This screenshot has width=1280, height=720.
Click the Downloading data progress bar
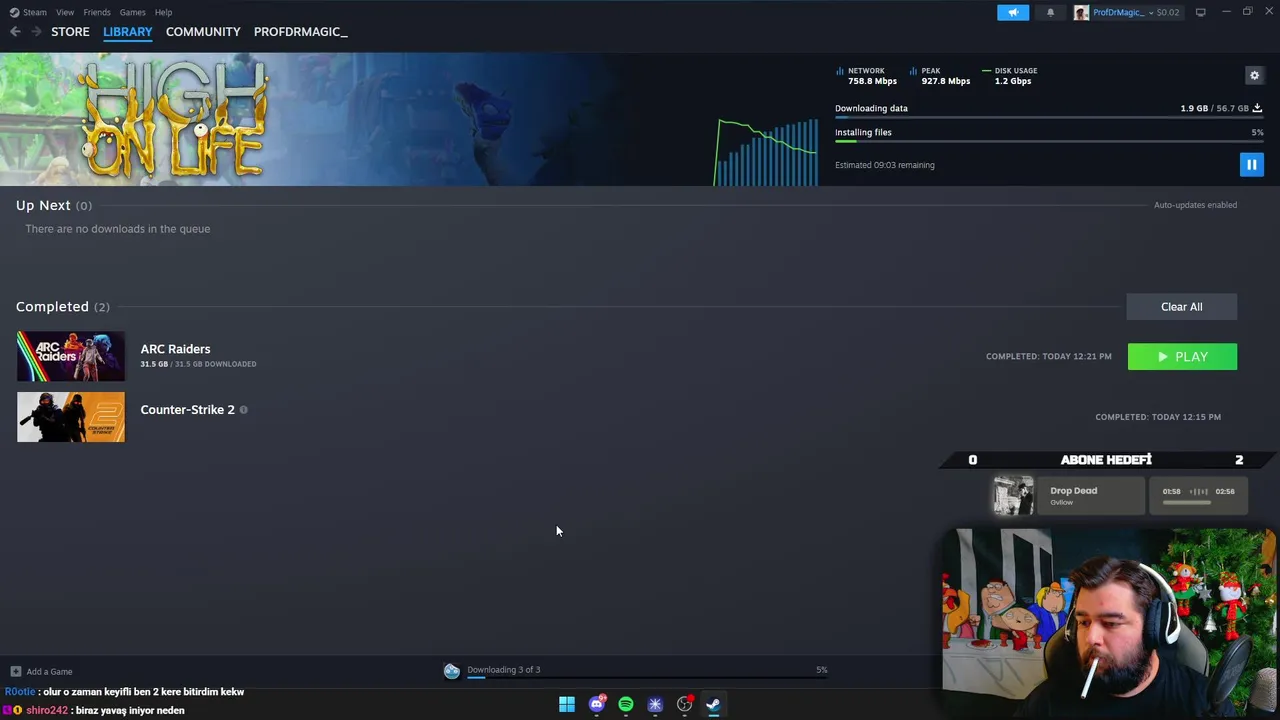click(x=1049, y=118)
